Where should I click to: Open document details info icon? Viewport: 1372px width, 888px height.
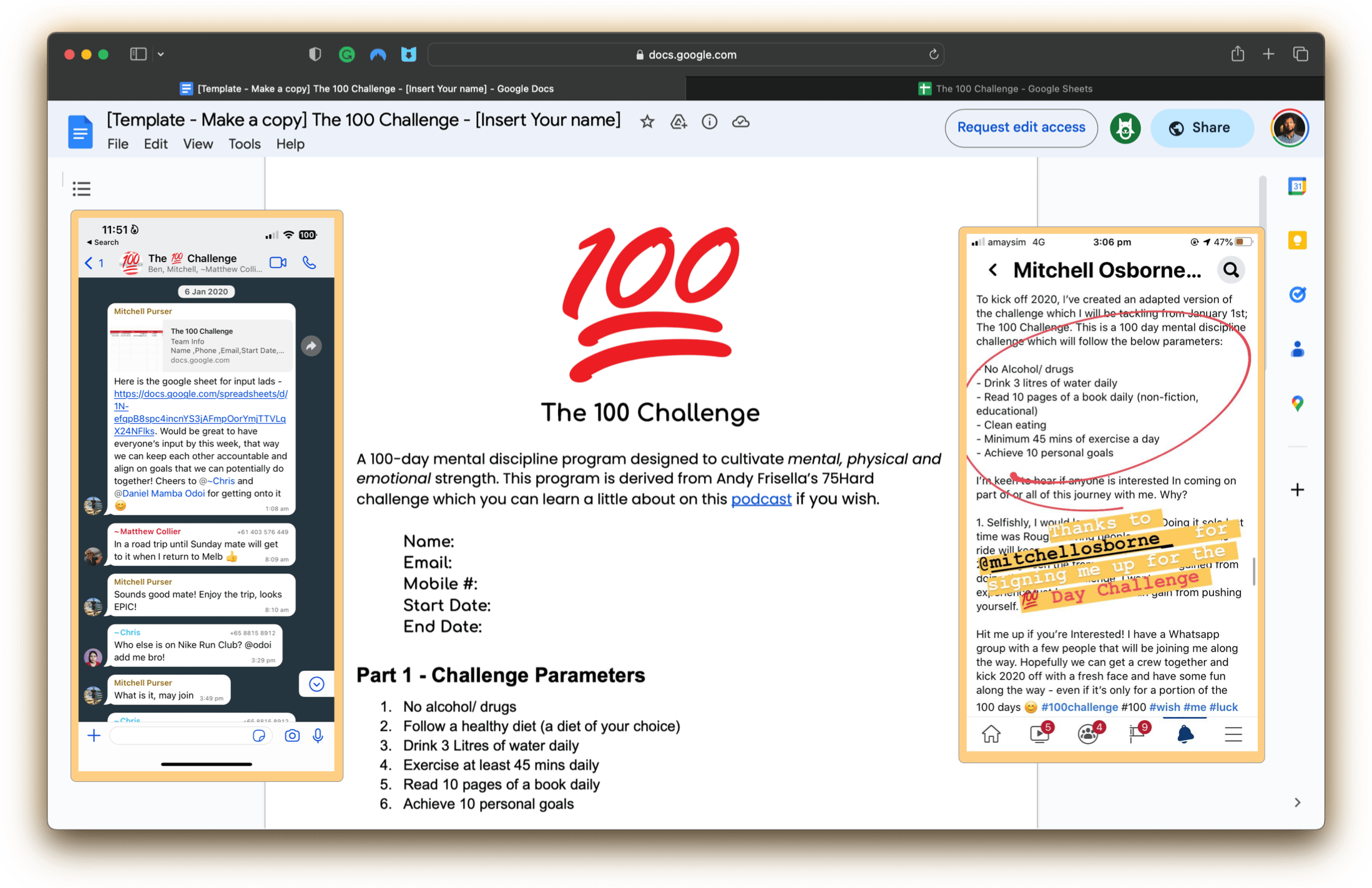(709, 122)
